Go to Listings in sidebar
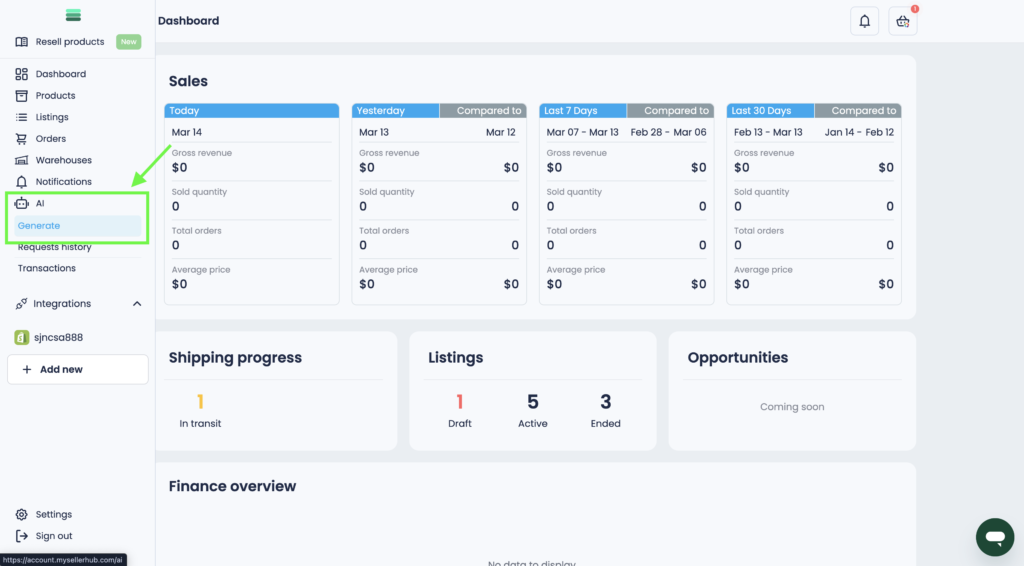This screenshot has height=566, width=1024. [x=52, y=117]
